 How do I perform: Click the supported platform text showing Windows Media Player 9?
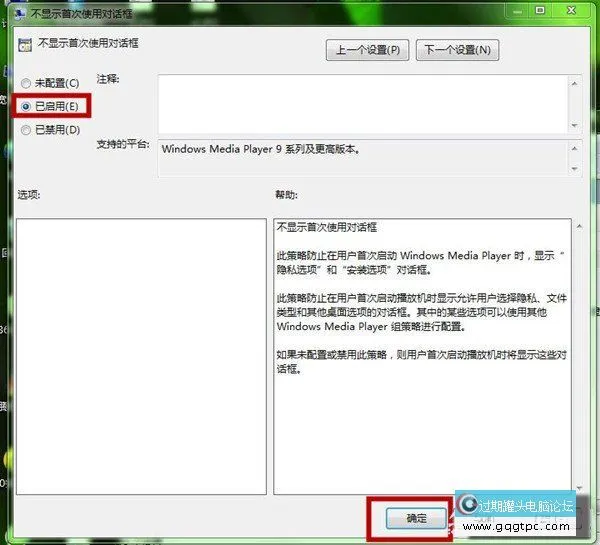coord(260,150)
